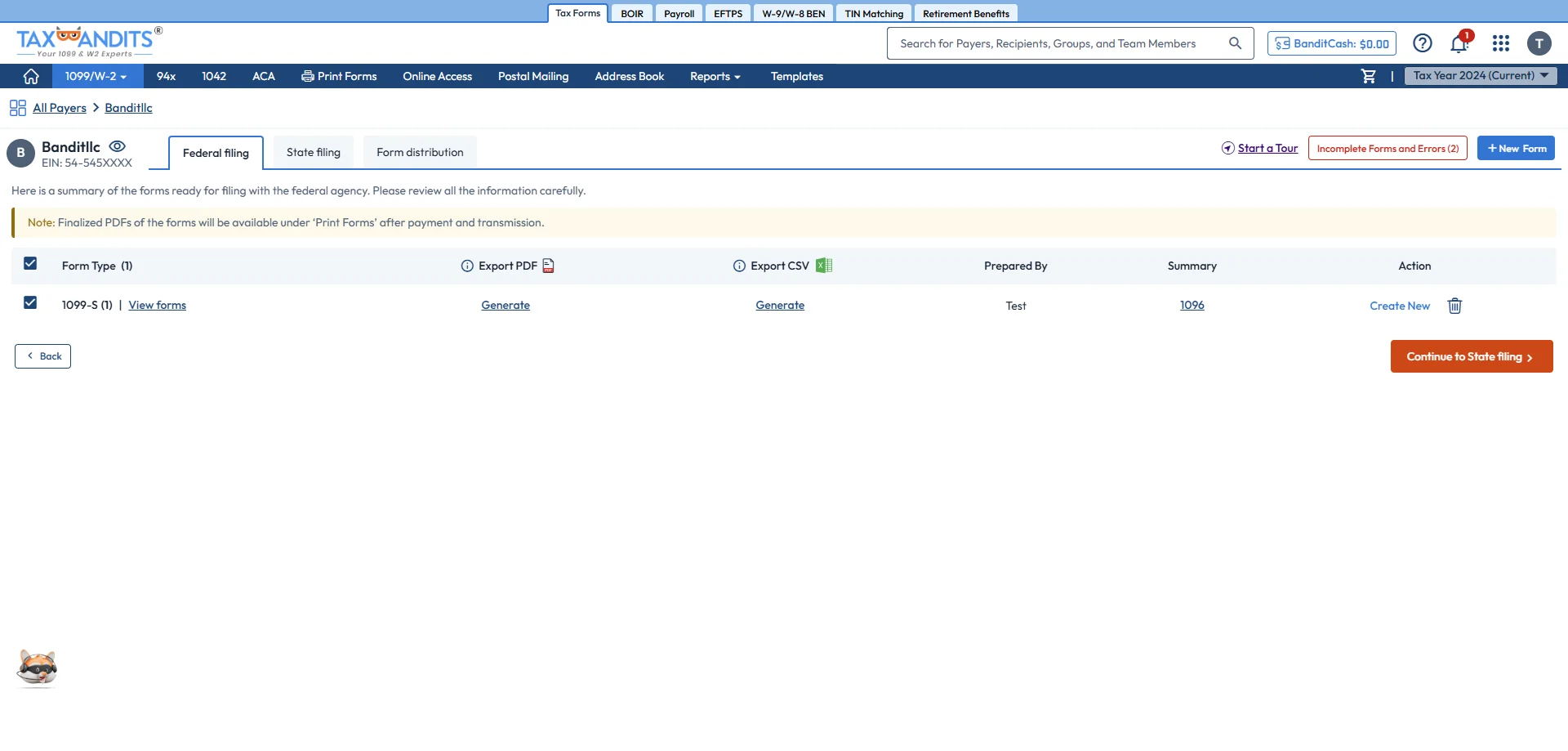The image size is (1568, 751).
Task: Open the Tax Year 2024 selector
Action: point(1481,75)
